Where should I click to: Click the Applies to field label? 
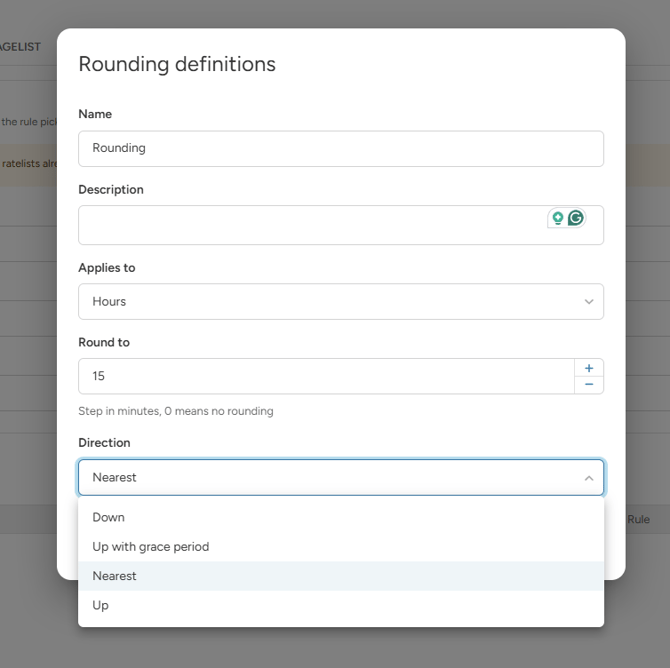coord(107,268)
